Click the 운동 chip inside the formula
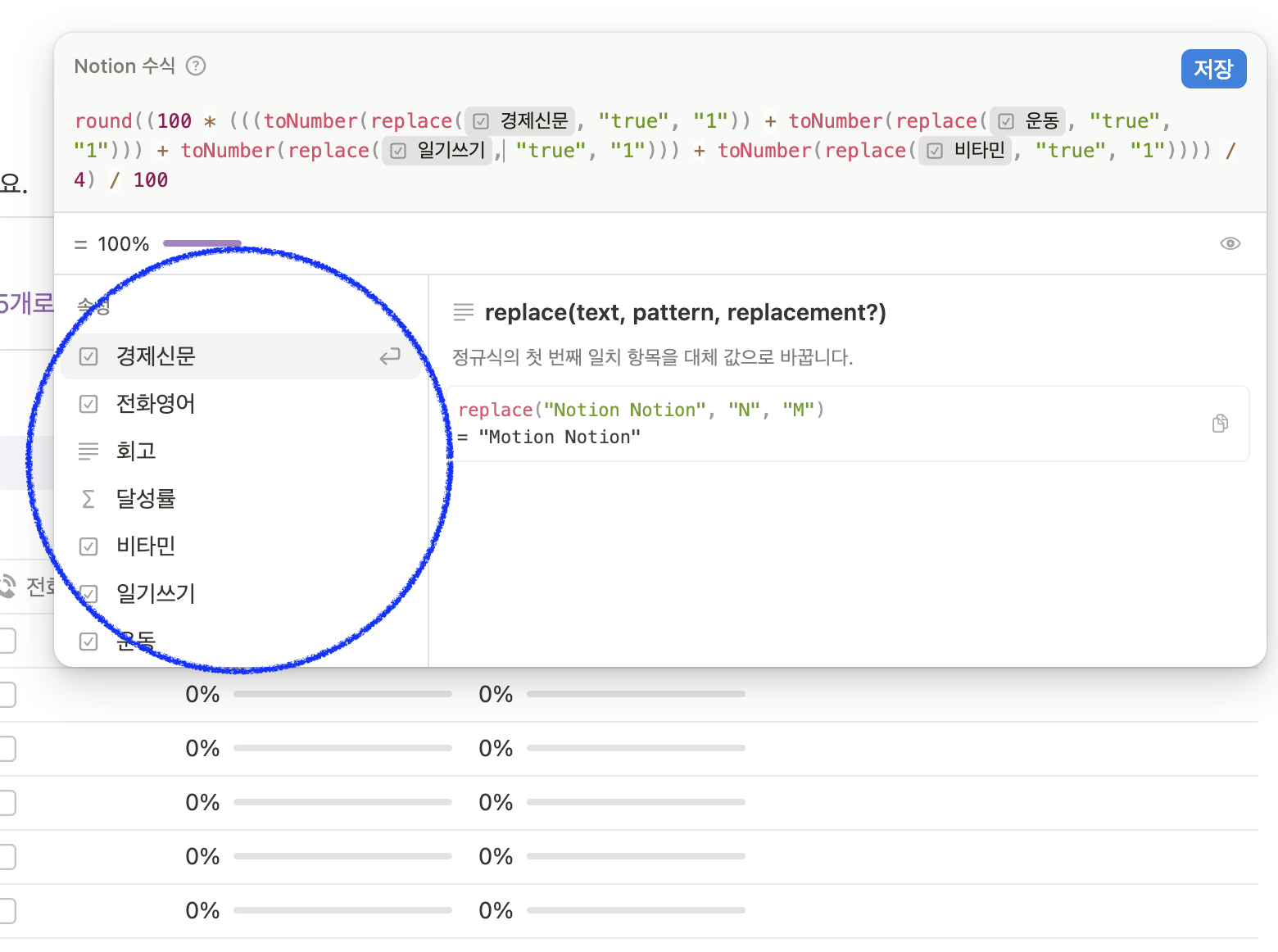Image resolution: width=1278 pixels, height=952 pixels. (x=1029, y=121)
